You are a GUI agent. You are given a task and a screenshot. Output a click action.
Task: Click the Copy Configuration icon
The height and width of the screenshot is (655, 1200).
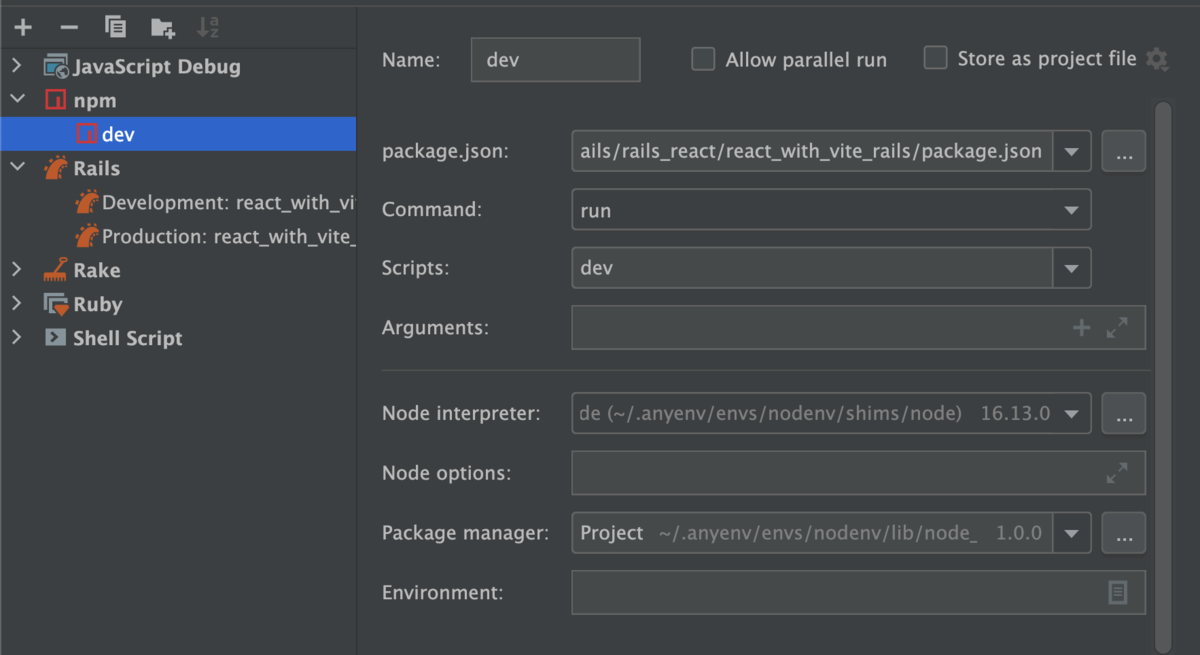(115, 27)
